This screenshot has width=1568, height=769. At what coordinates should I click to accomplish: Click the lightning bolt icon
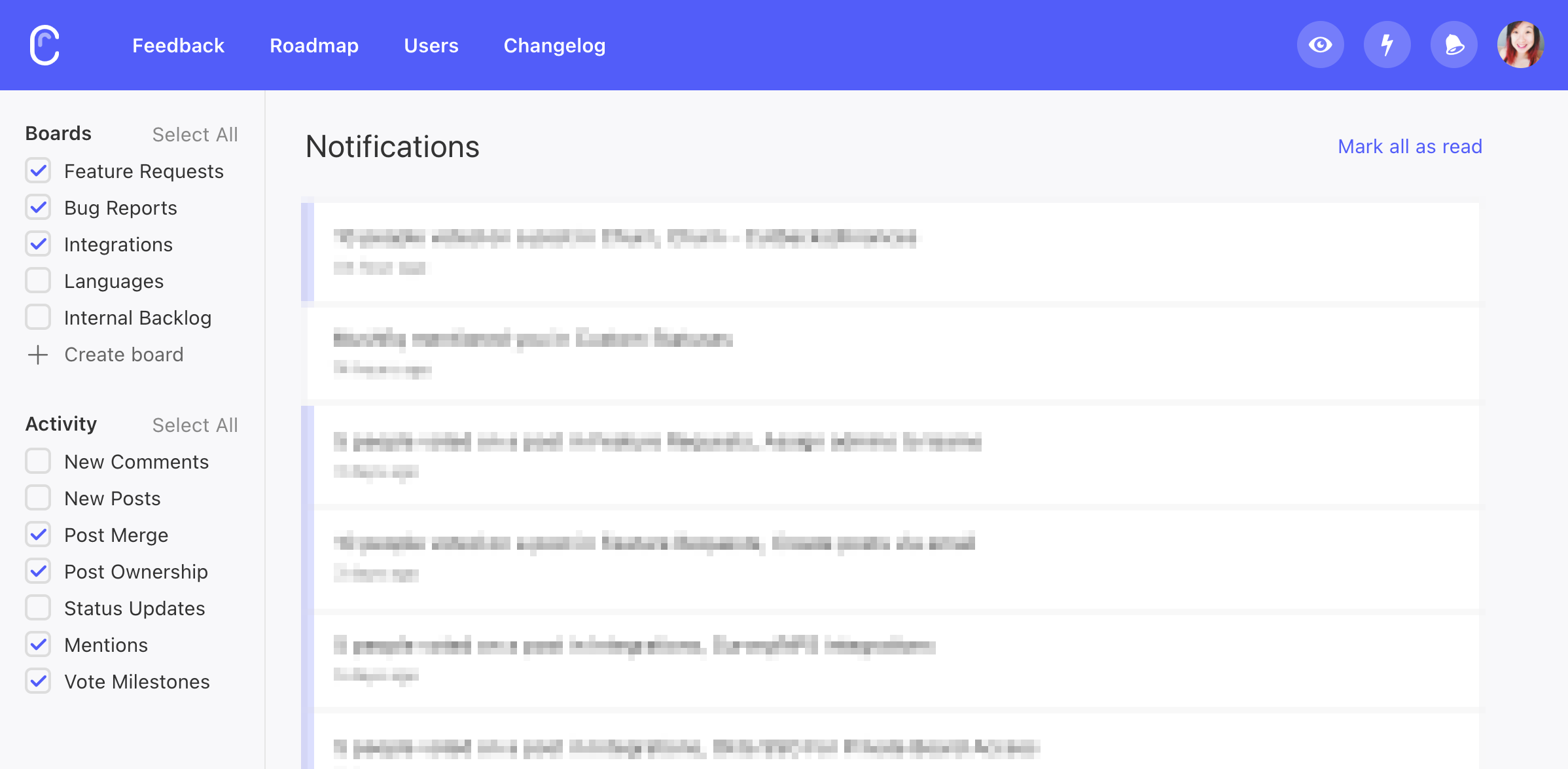click(x=1387, y=45)
